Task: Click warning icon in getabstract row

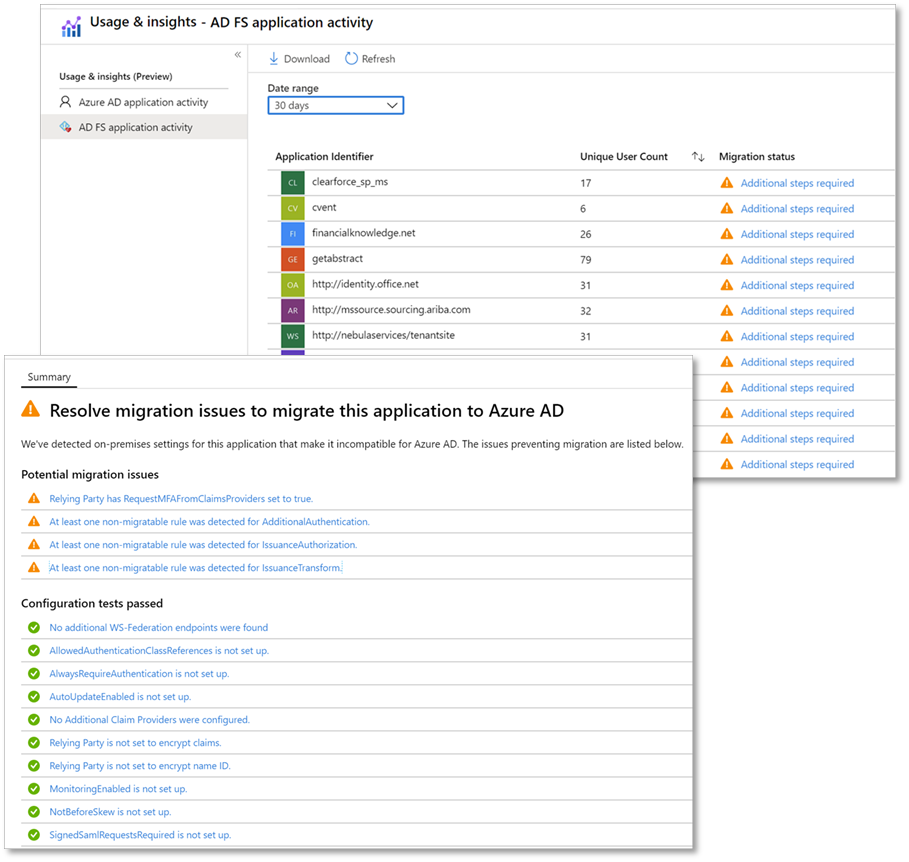Action: [x=726, y=260]
